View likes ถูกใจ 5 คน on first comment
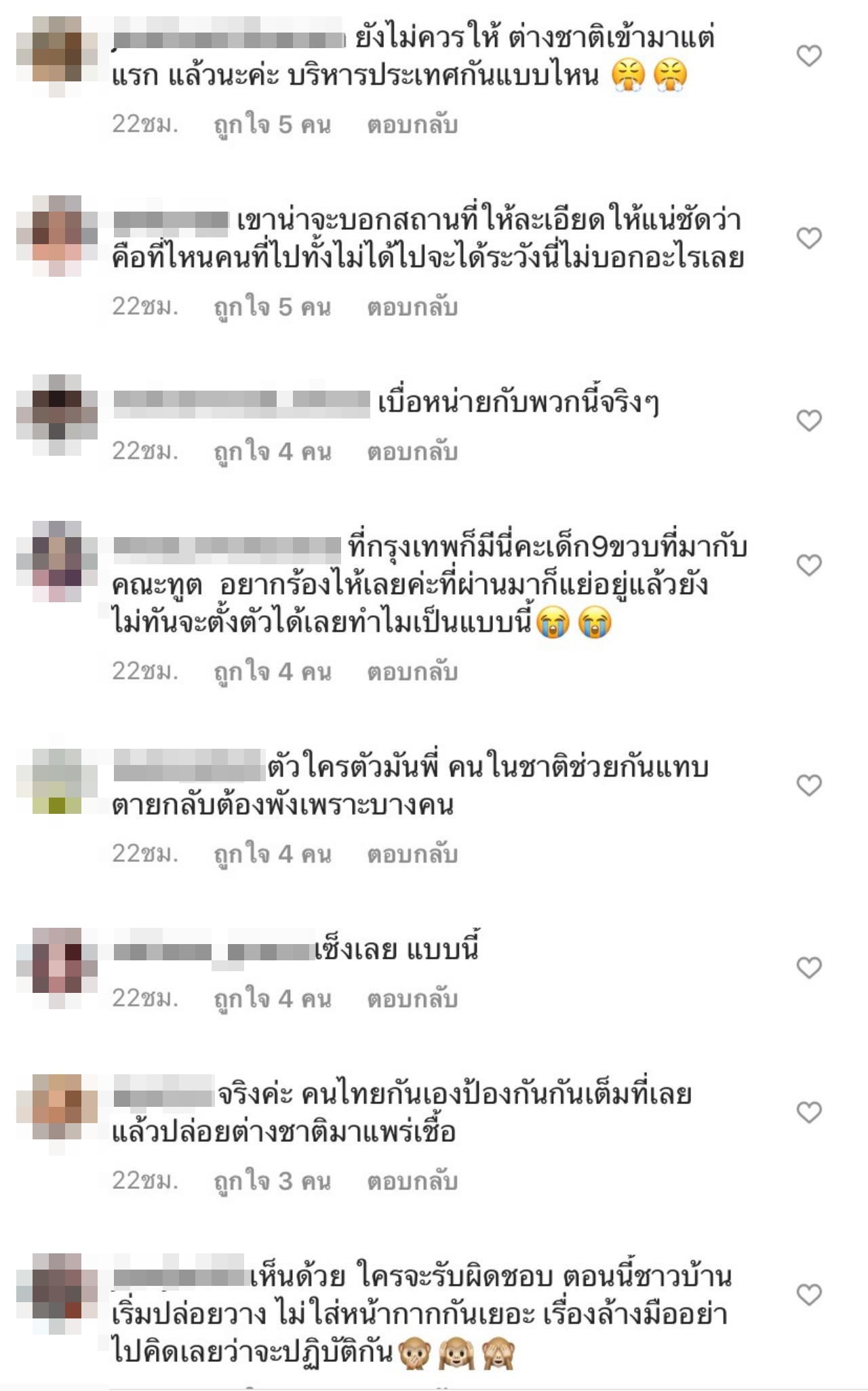The image size is (868, 1391). pos(272,125)
